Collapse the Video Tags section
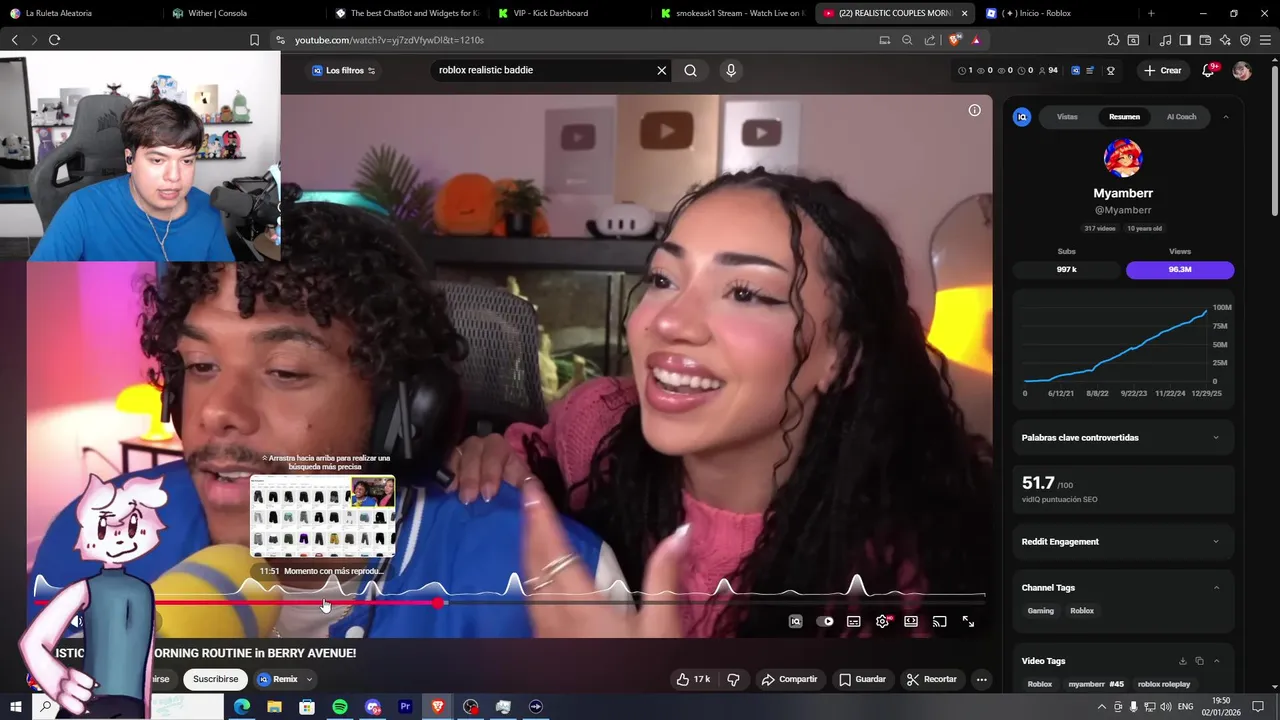The width and height of the screenshot is (1280, 720). [1216, 661]
